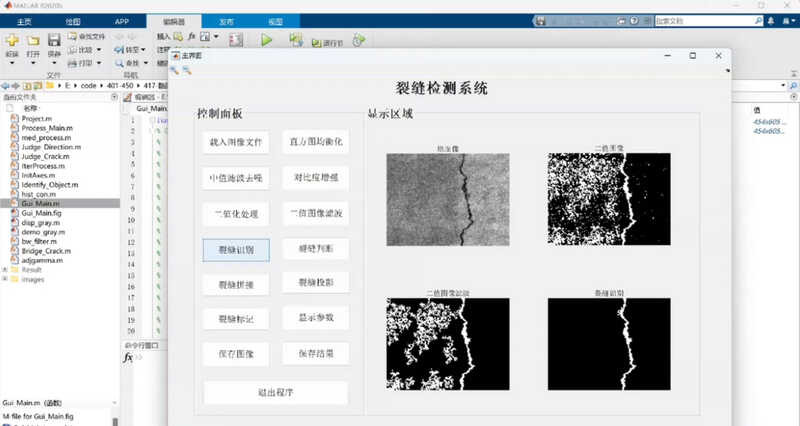Viewport: 800px width, 426px height.
Task: Switch to the 主页 ribbon tab
Action: [24, 20]
